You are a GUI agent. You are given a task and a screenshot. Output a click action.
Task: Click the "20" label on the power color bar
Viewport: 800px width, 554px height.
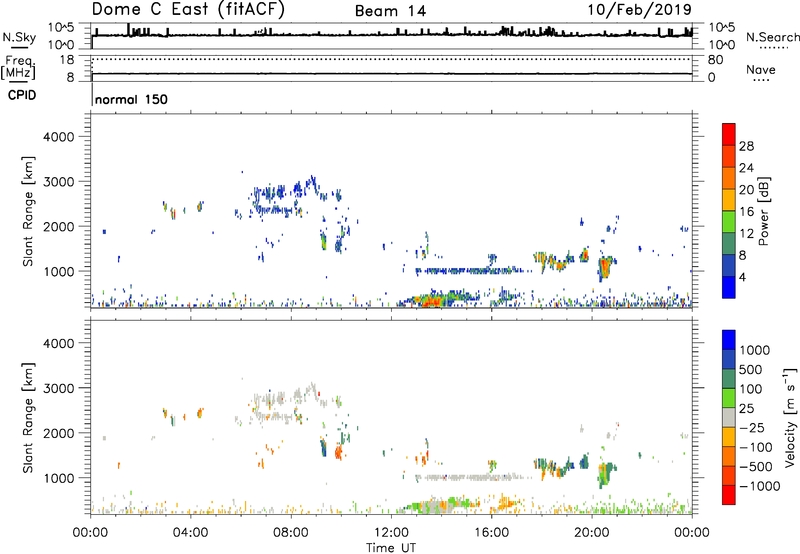tap(746, 190)
